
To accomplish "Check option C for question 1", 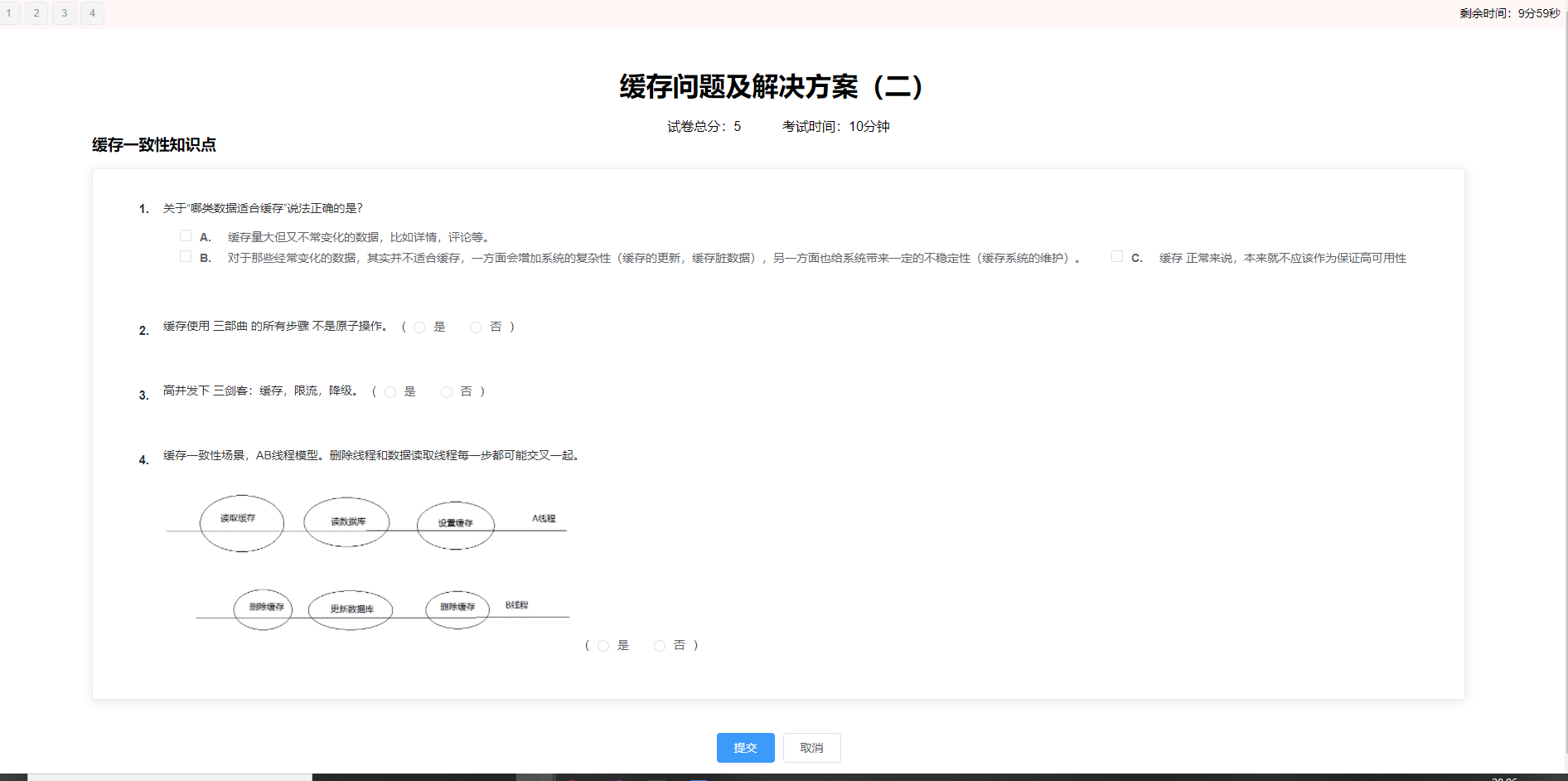I will click(1117, 257).
